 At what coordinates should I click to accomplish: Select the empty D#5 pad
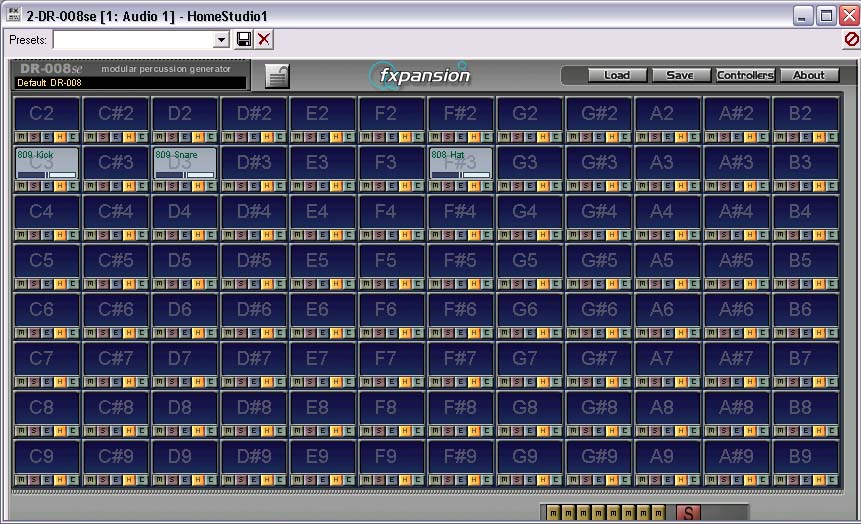[254, 260]
